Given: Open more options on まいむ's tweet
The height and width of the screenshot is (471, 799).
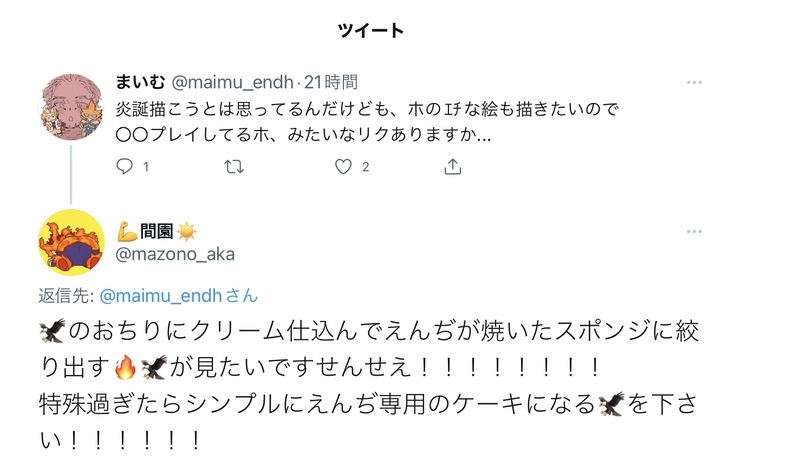Looking at the screenshot, I should point(694,82).
